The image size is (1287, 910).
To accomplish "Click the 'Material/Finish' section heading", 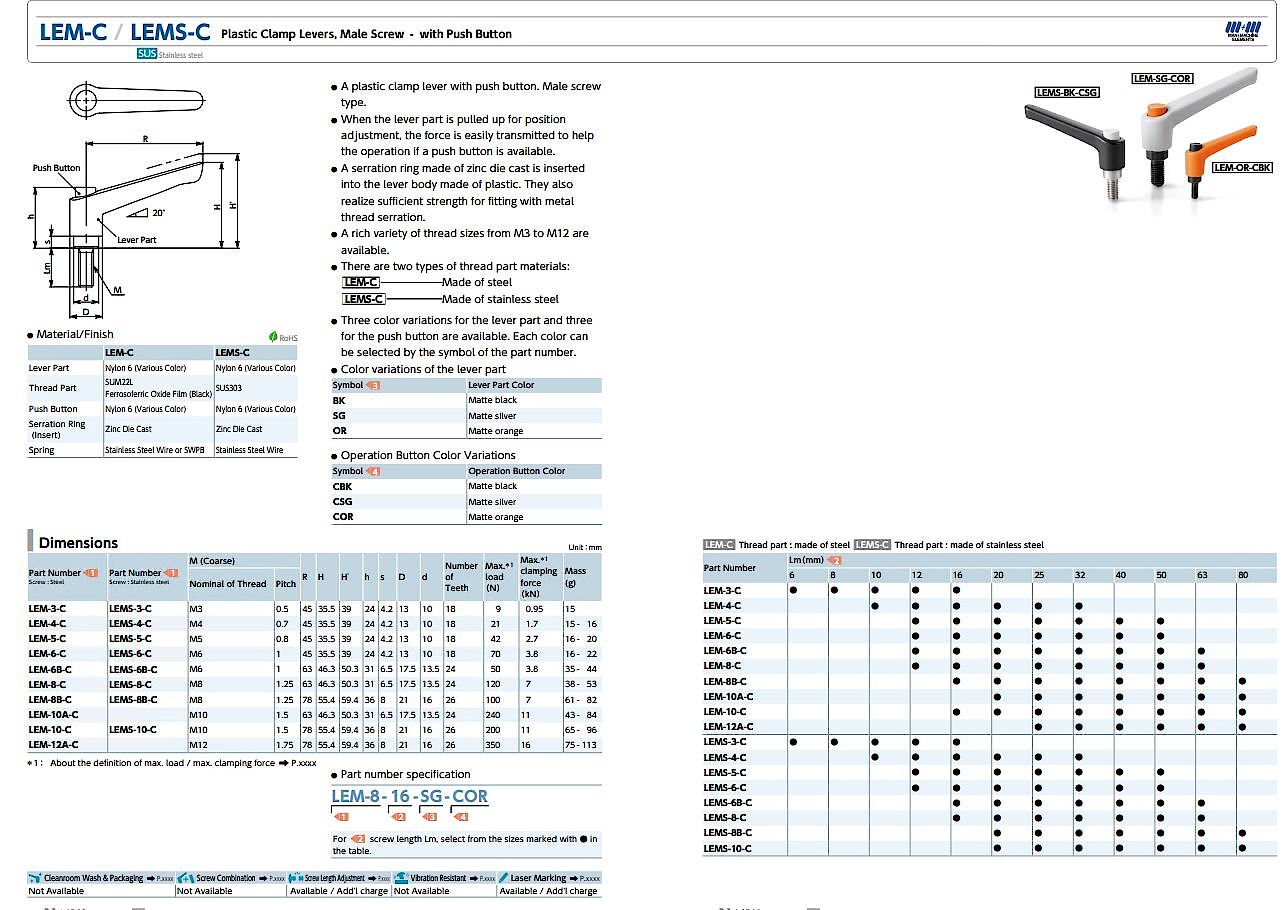I will click(x=75, y=334).
